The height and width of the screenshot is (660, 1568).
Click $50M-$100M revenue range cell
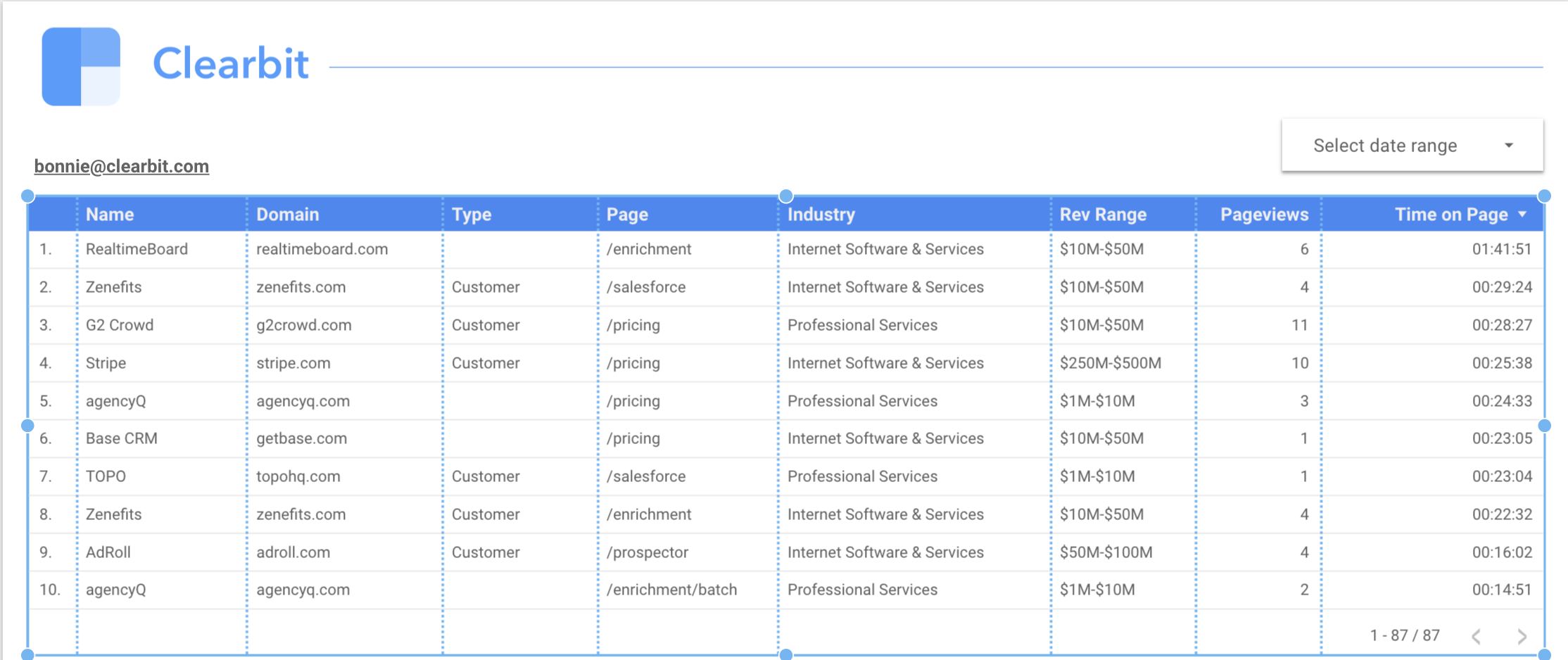tap(1106, 552)
